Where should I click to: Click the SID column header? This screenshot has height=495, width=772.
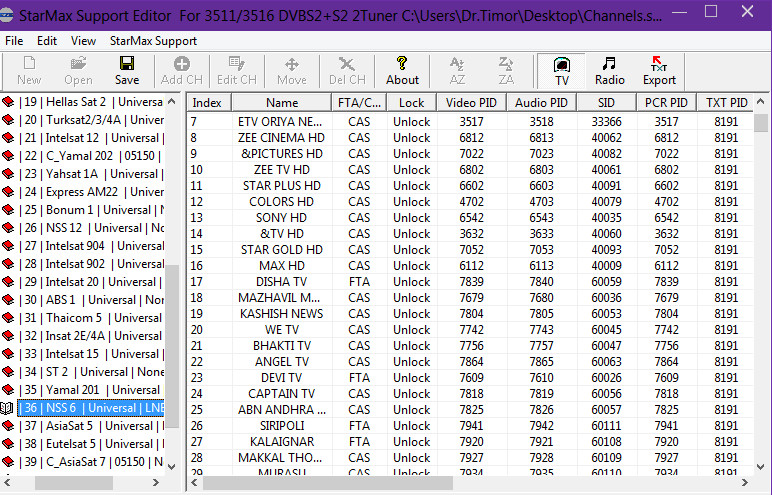coord(606,102)
